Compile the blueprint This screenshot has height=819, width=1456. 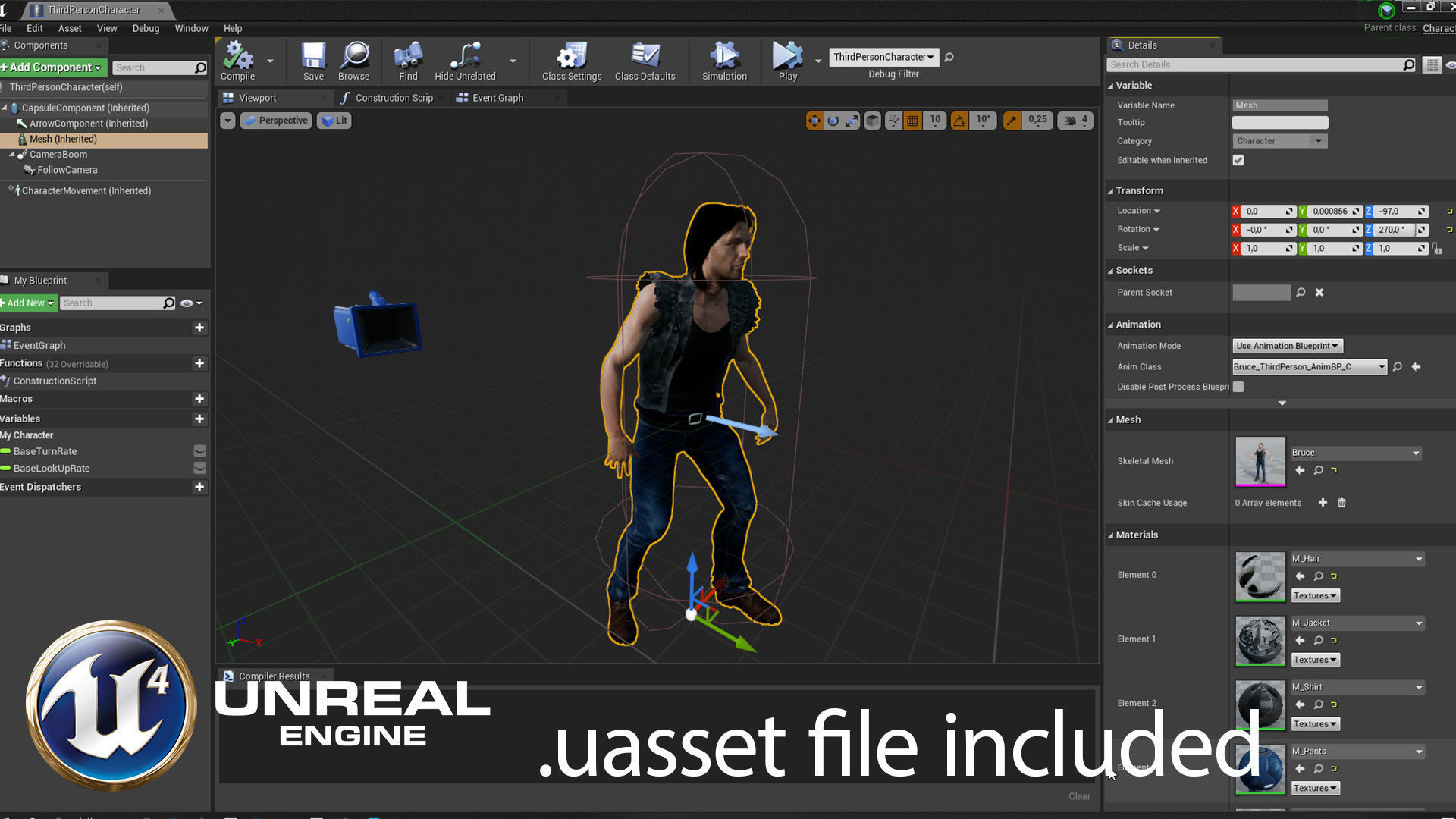(x=238, y=61)
